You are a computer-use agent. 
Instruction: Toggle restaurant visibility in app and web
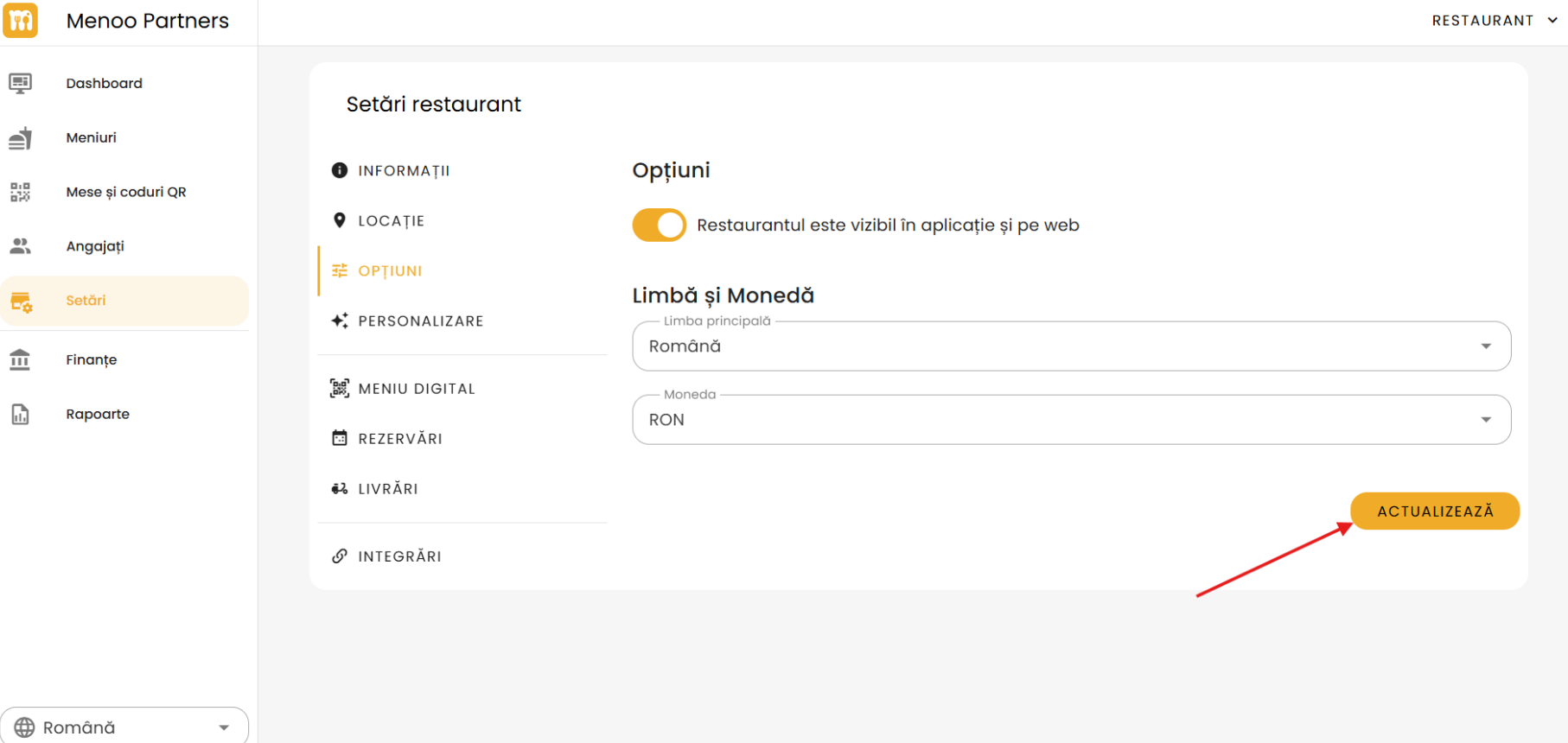(660, 225)
